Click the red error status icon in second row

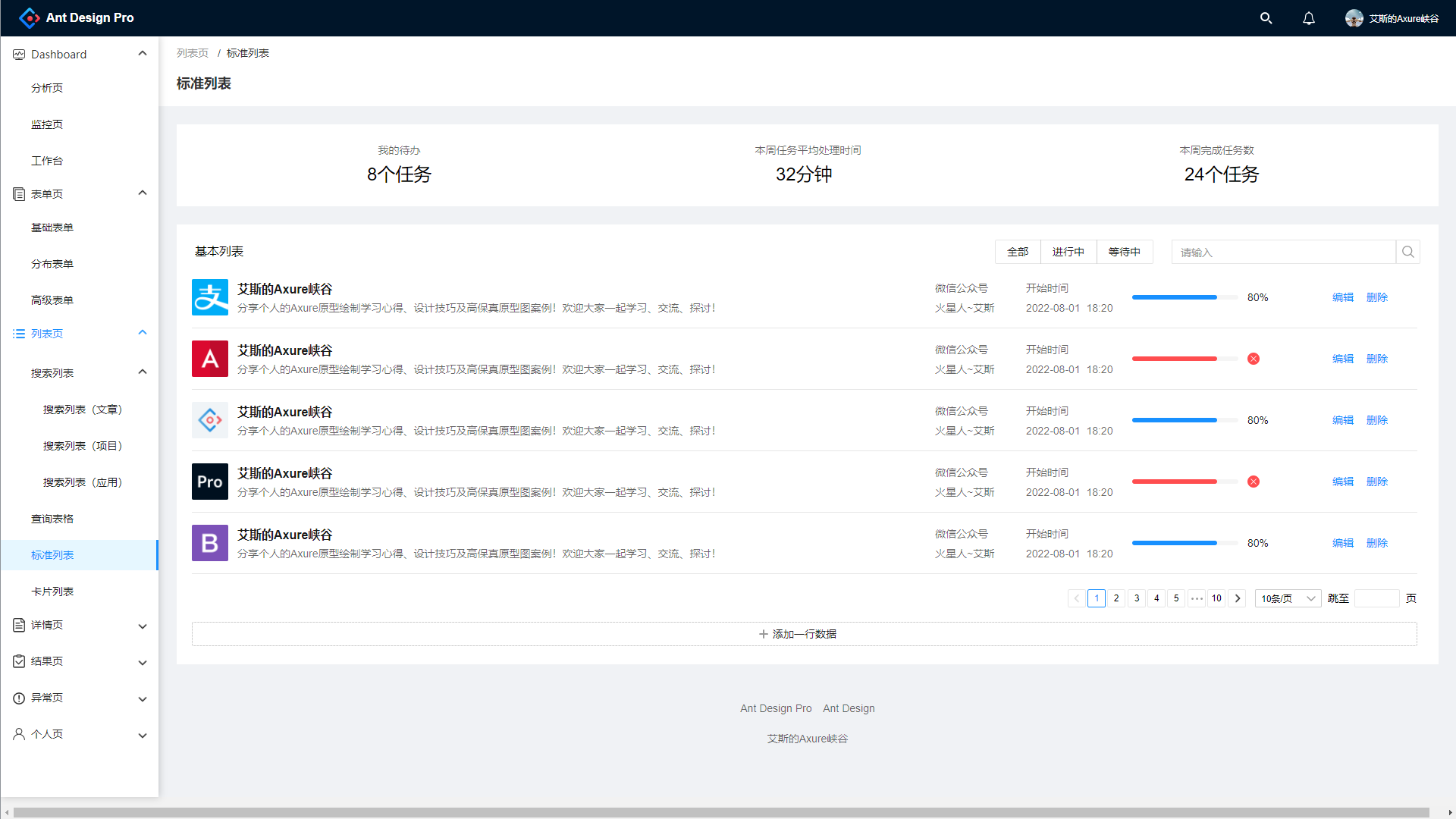tap(1254, 359)
